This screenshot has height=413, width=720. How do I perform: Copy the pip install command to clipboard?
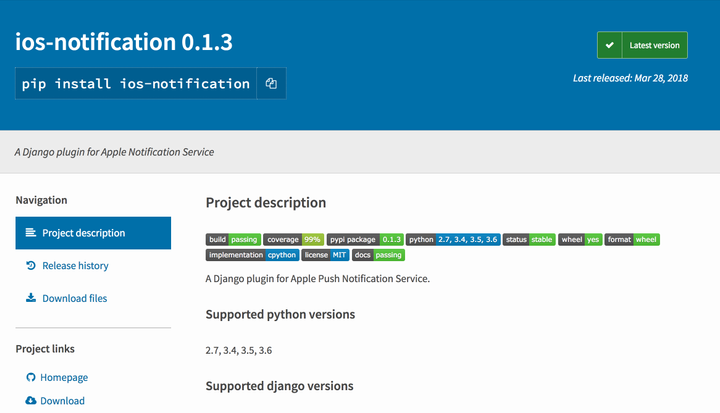coord(271,84)
